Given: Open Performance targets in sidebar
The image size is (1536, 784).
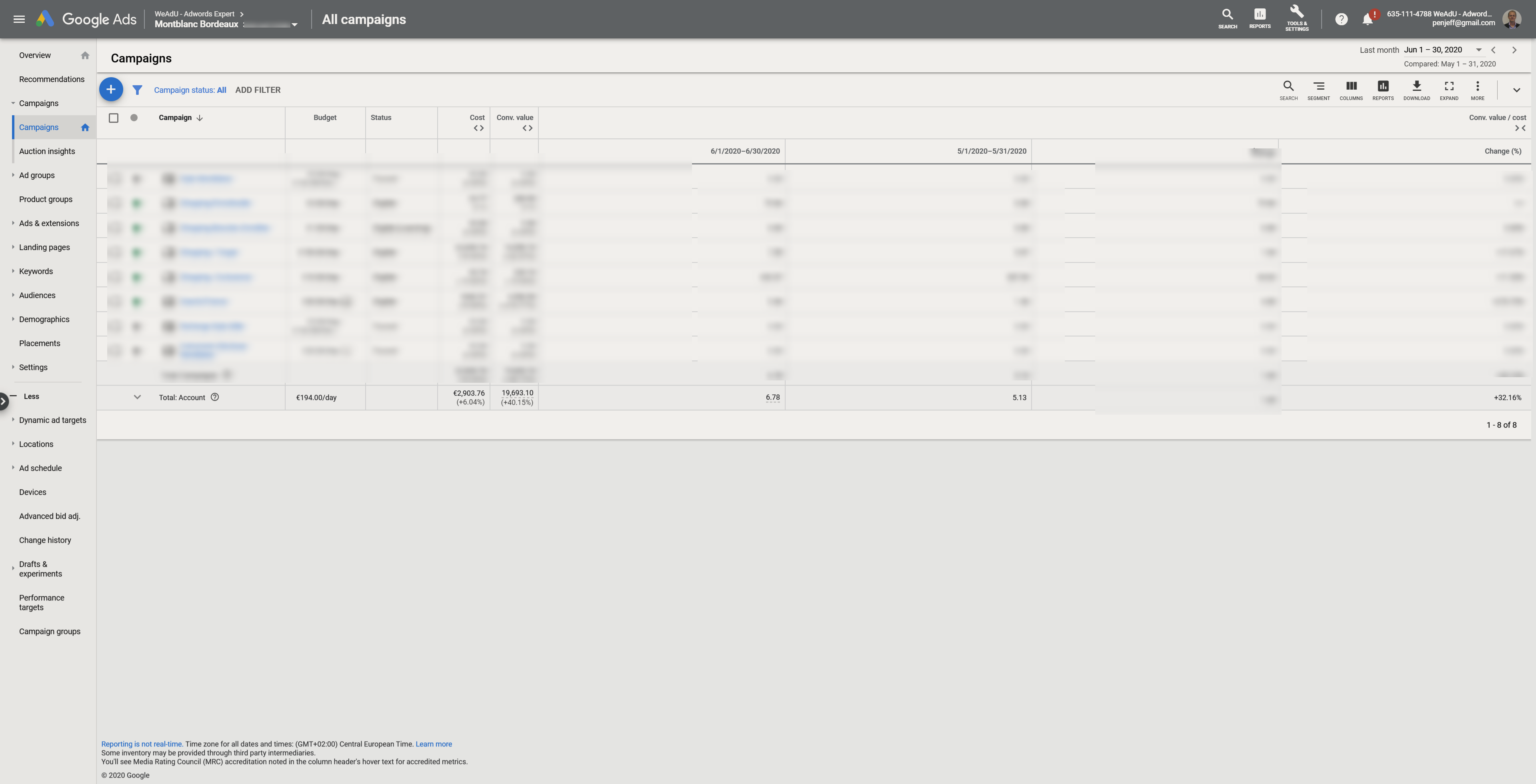Looking at the screenshot, I should point(41,603).
